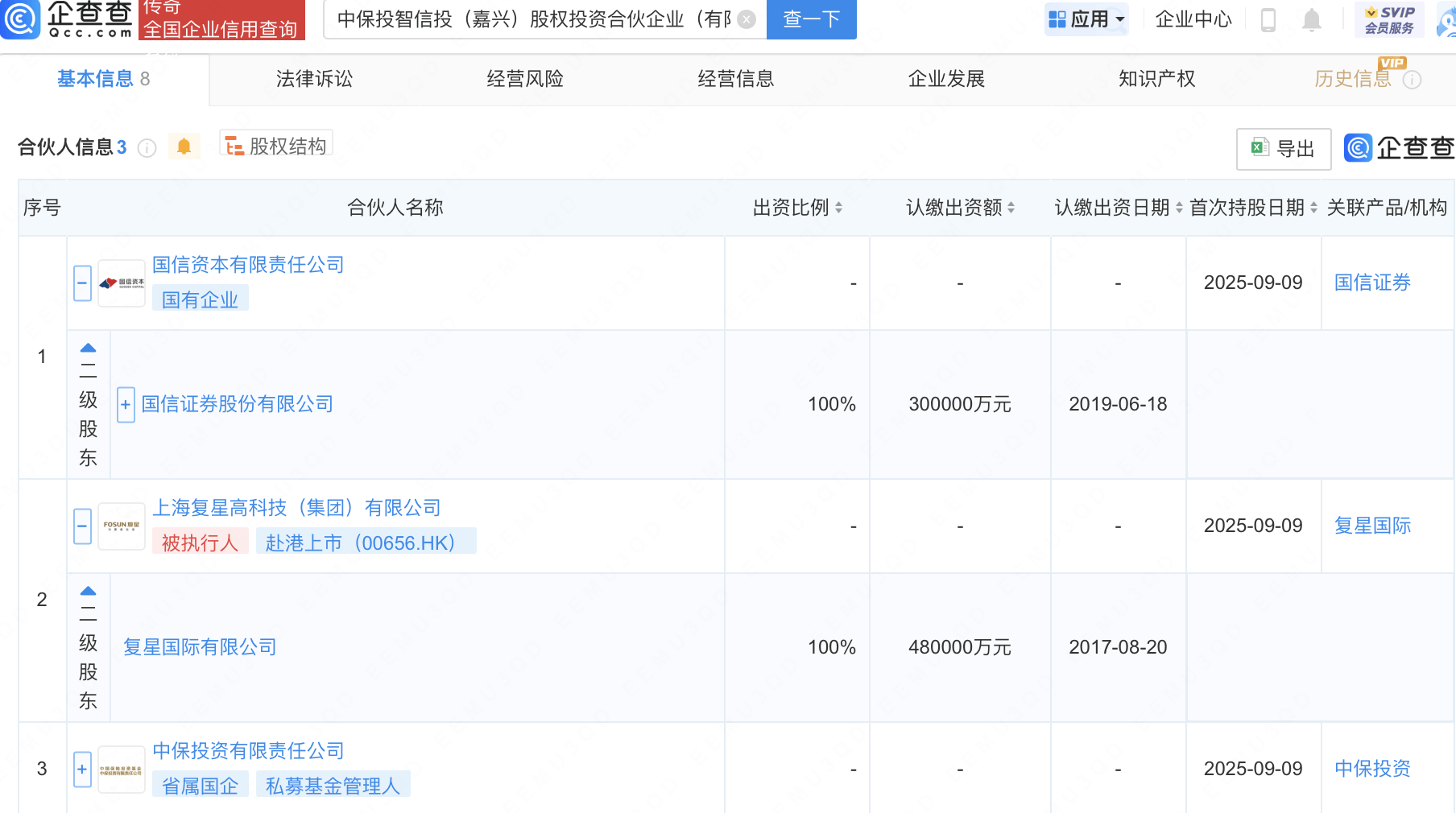
Task: Switch to the 知识产权 tab
Action: (1156, 79)
